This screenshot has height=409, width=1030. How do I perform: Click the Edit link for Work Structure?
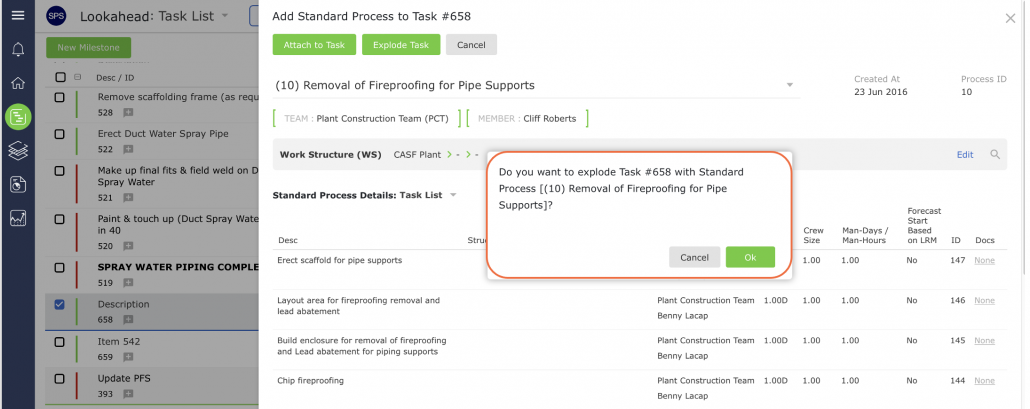[965, 154]
